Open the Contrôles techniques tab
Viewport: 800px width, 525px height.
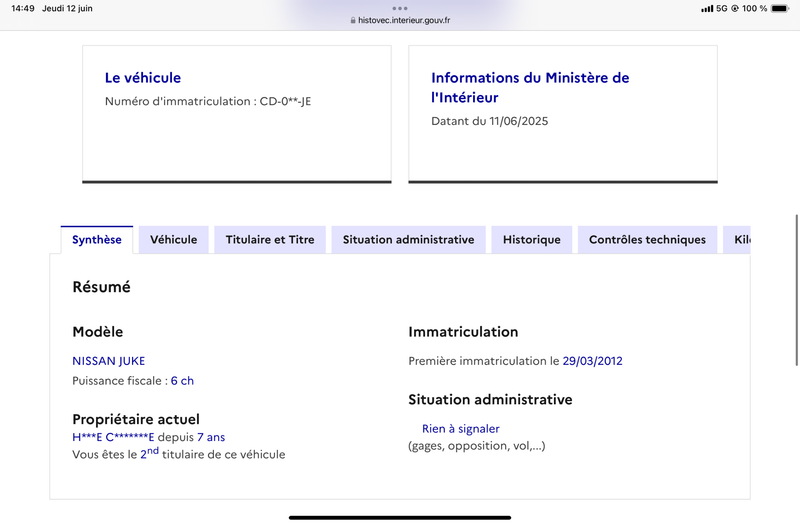(x=647, y=240)
